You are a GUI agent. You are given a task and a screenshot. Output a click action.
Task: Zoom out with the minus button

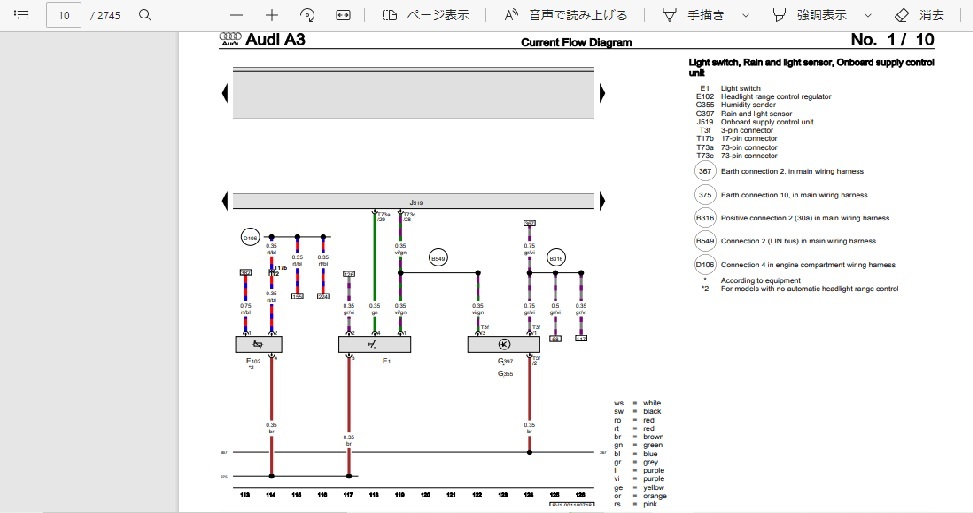236,15
